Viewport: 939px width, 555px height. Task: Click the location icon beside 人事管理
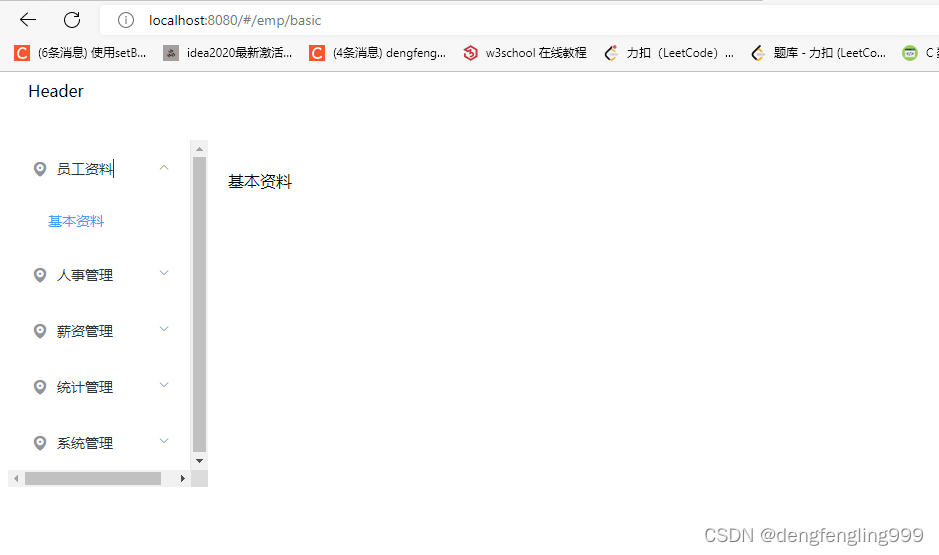point(40,275)
